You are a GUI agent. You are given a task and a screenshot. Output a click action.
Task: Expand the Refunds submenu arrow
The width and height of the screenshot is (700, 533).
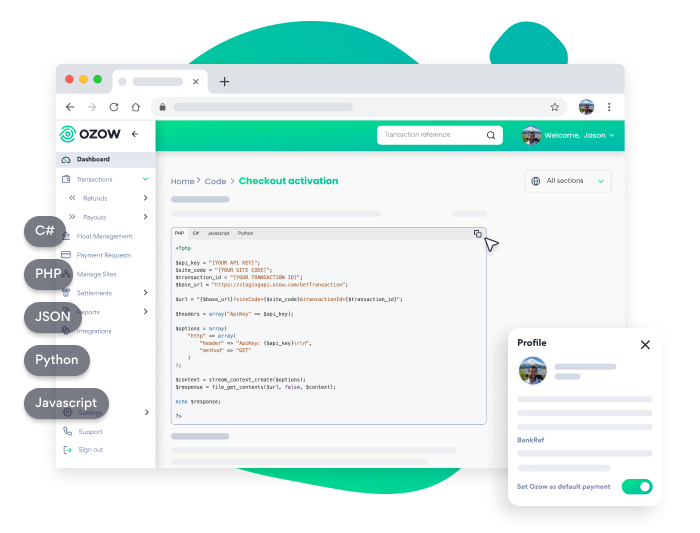(145, 198)
